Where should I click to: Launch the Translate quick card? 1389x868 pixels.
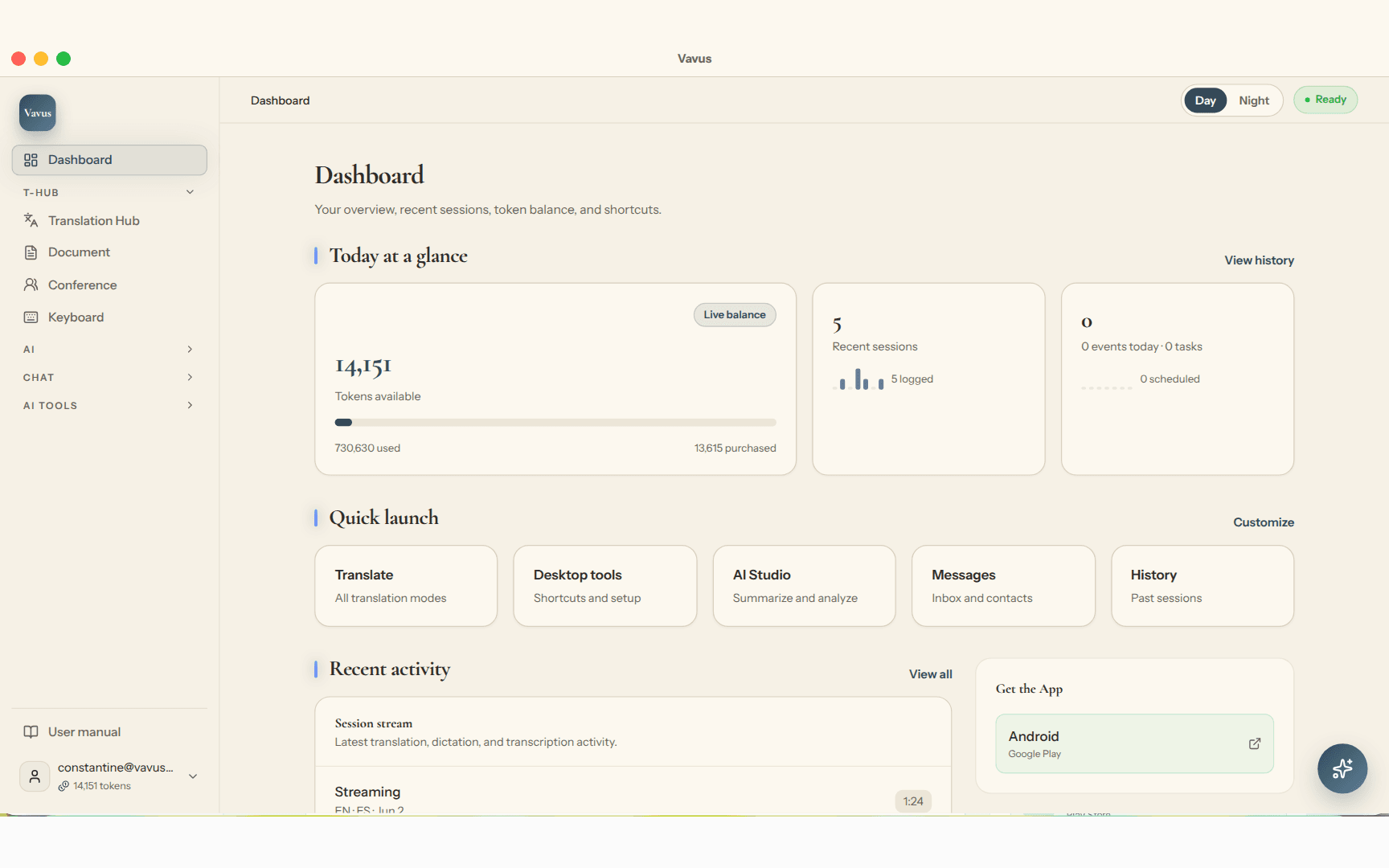[406, 586]
